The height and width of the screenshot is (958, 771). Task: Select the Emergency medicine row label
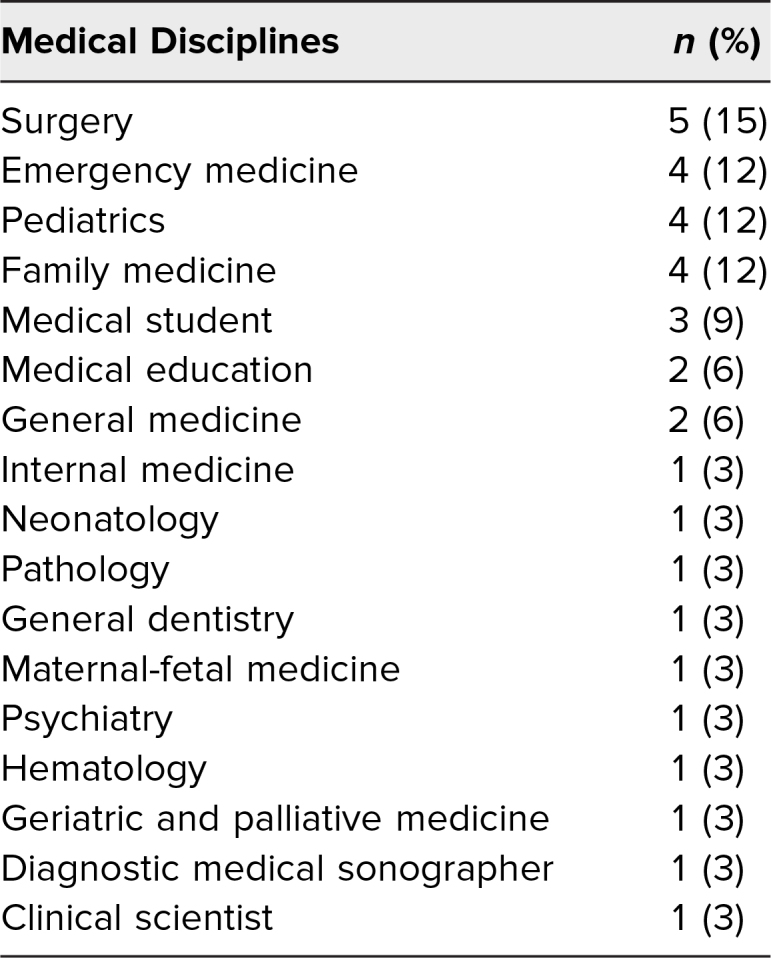click(x=180, y=171)
